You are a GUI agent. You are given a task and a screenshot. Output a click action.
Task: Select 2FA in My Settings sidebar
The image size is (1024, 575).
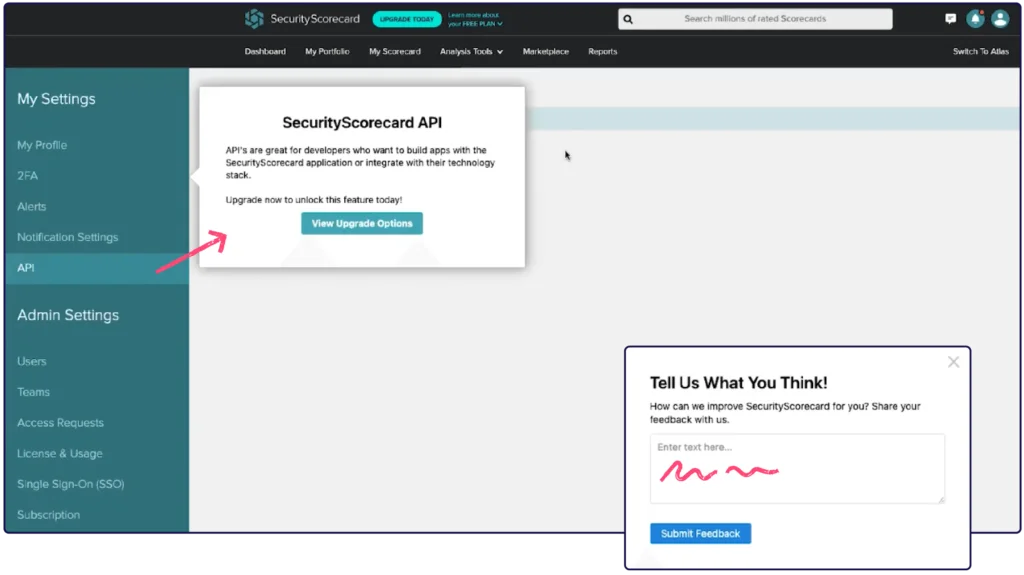click(27, 176)
